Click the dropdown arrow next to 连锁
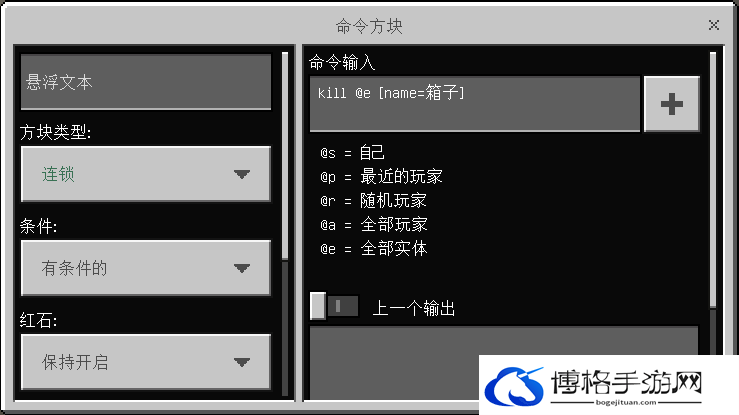 click(x=242, y=174)
